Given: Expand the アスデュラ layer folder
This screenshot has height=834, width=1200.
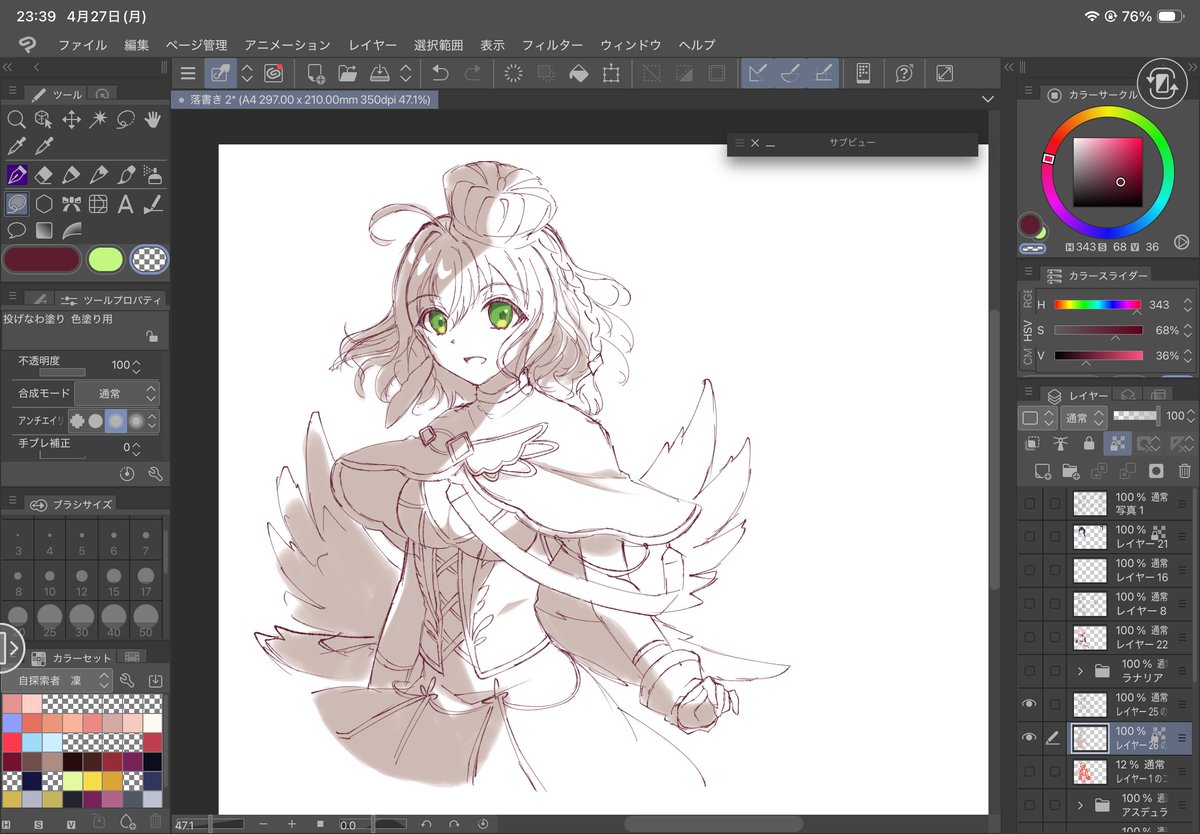Looking at the screenshot, I should (x=1081, y=805).
